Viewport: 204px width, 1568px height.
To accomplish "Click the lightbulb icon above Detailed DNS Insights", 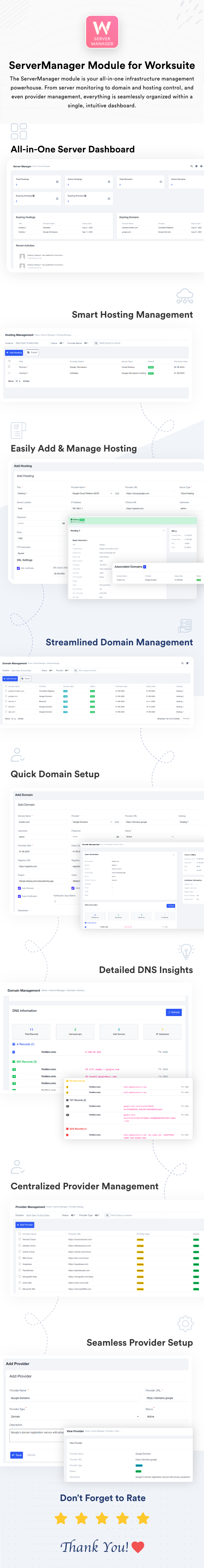I will pos(186,950).
